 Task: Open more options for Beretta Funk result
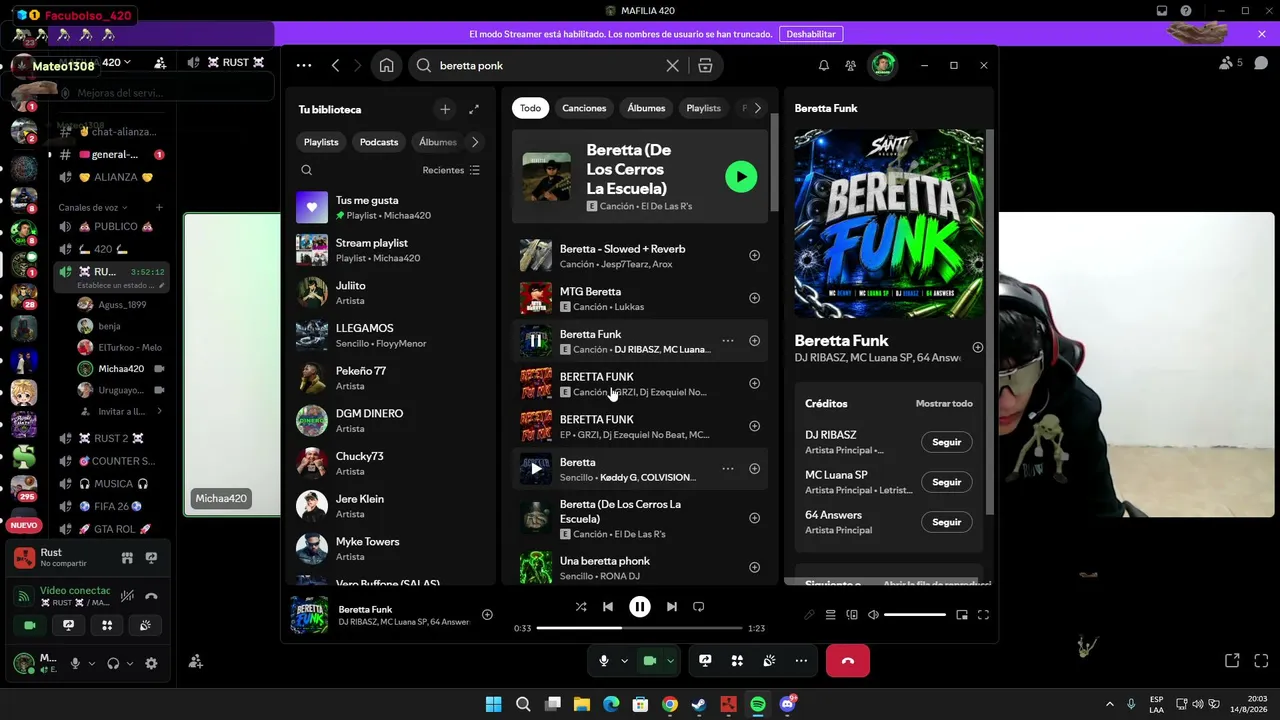point(728,341)
